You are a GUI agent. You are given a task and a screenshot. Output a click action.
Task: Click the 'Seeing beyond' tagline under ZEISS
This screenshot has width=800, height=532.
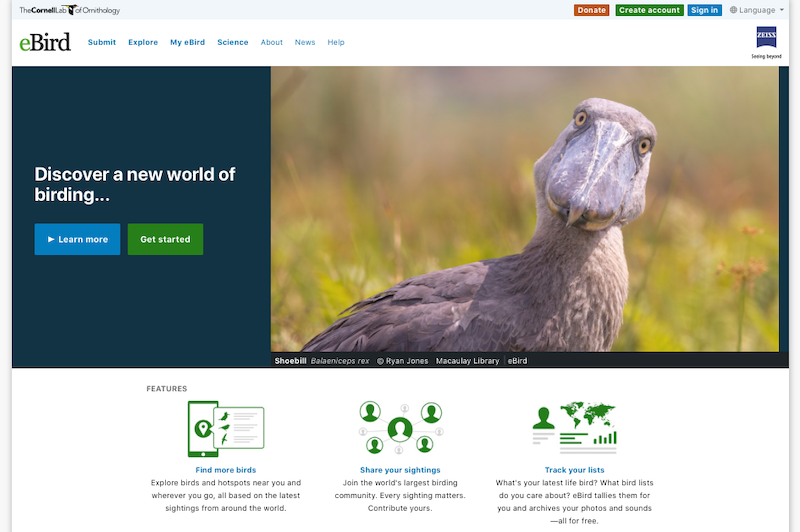coord(766,57)
